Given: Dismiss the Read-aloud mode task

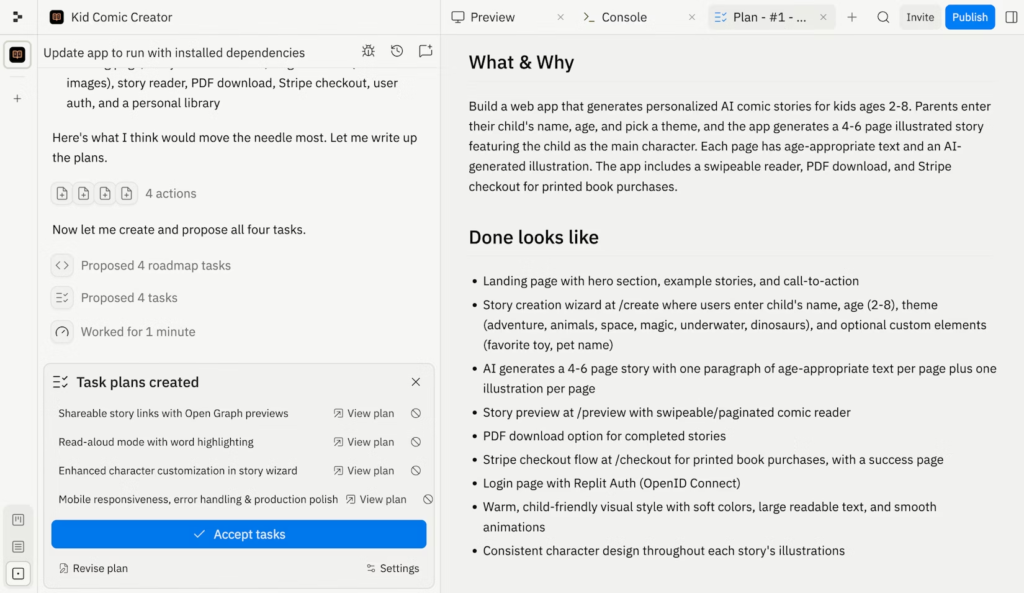Looking at the screenshot, I should tap(416, 442).
